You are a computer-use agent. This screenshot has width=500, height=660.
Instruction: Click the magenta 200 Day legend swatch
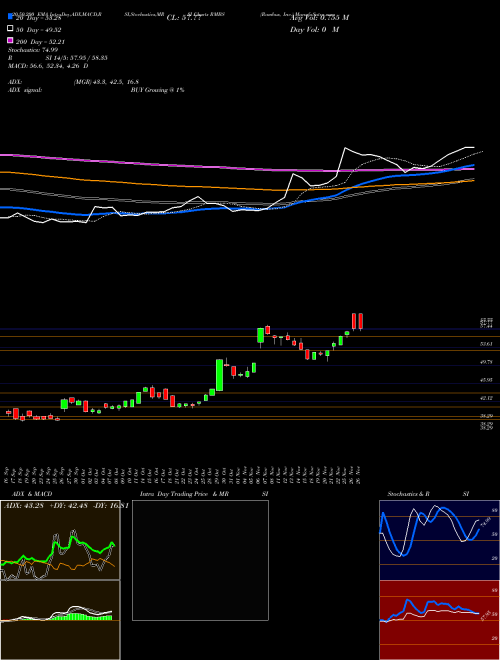pos(10,40)
